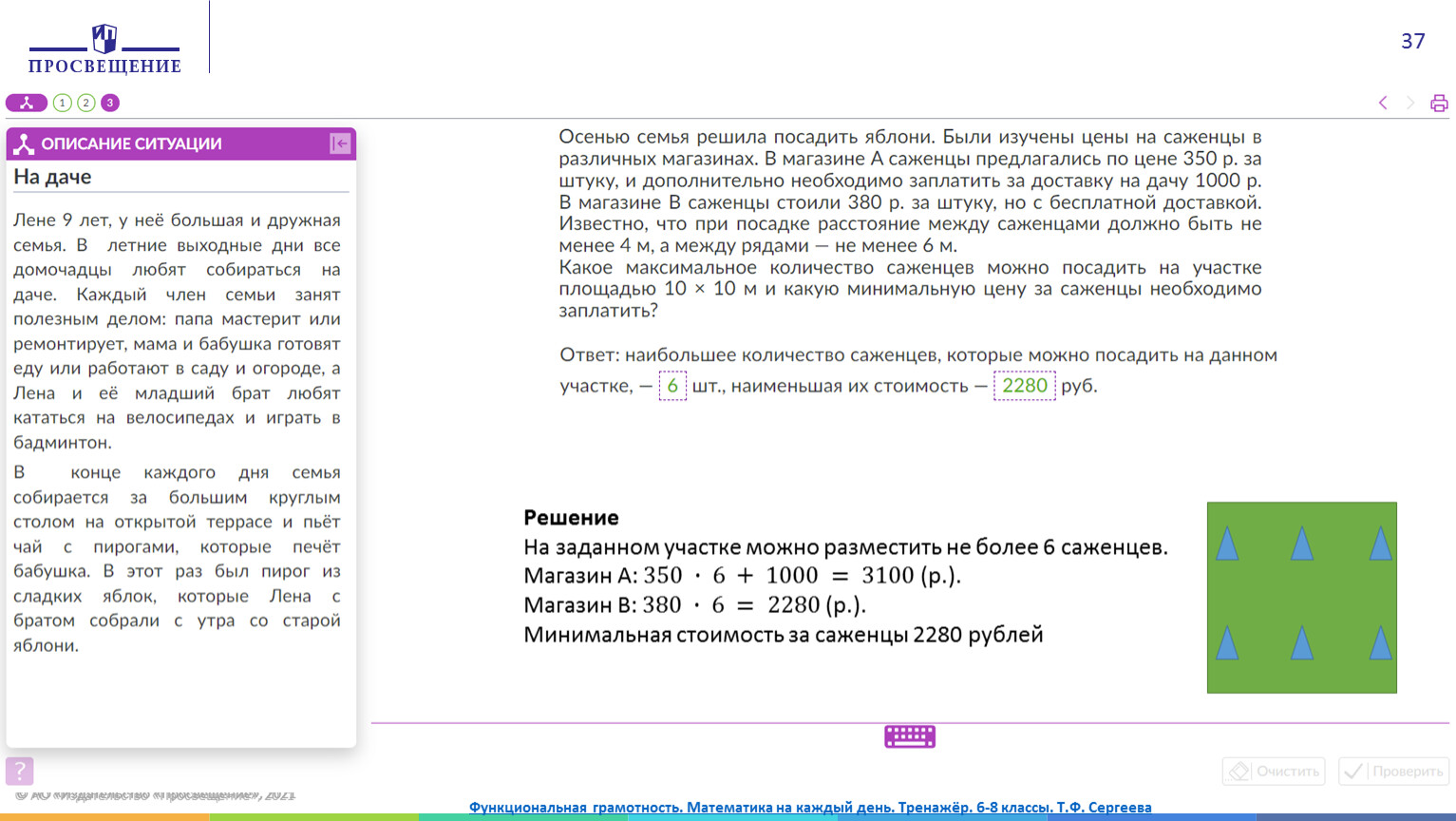
Task: Collapse the Описание ситуации panel
Action: (x=340, y=143)
